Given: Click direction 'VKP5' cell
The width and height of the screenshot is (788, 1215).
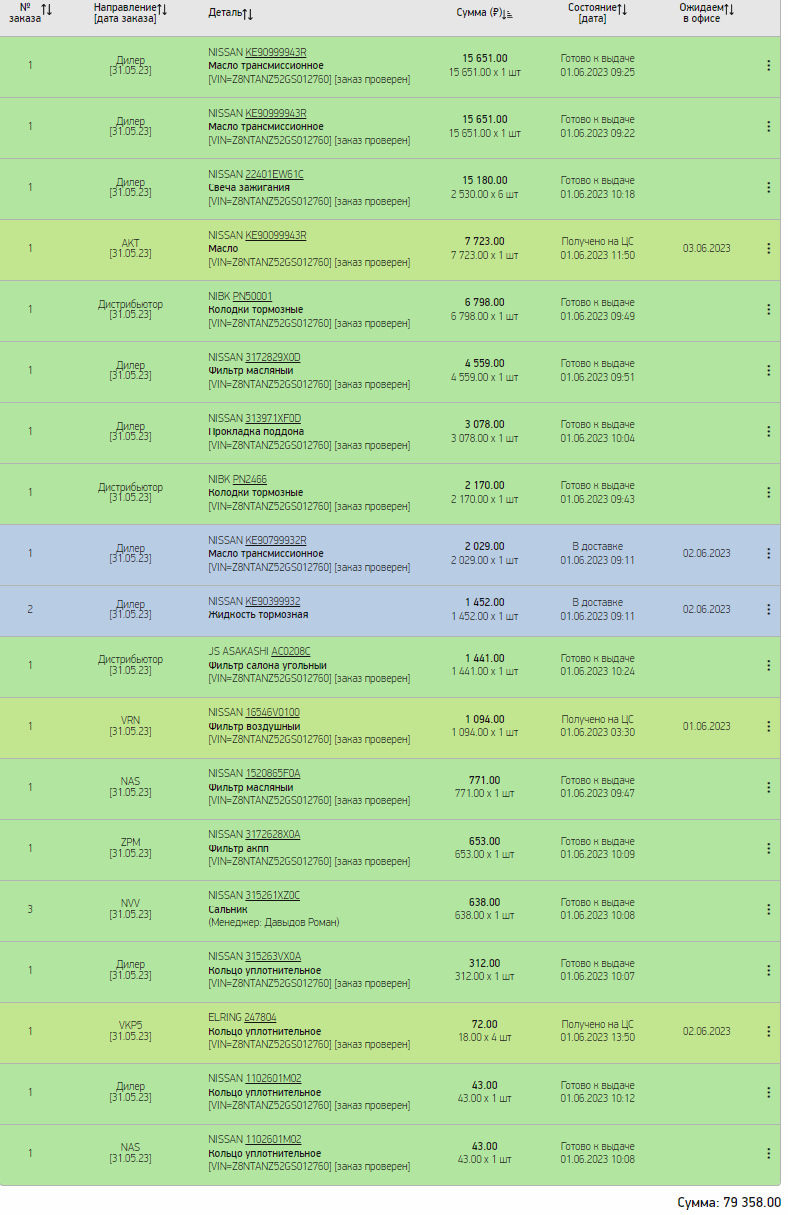Looking at the screenshot, I should (130, 1026).
